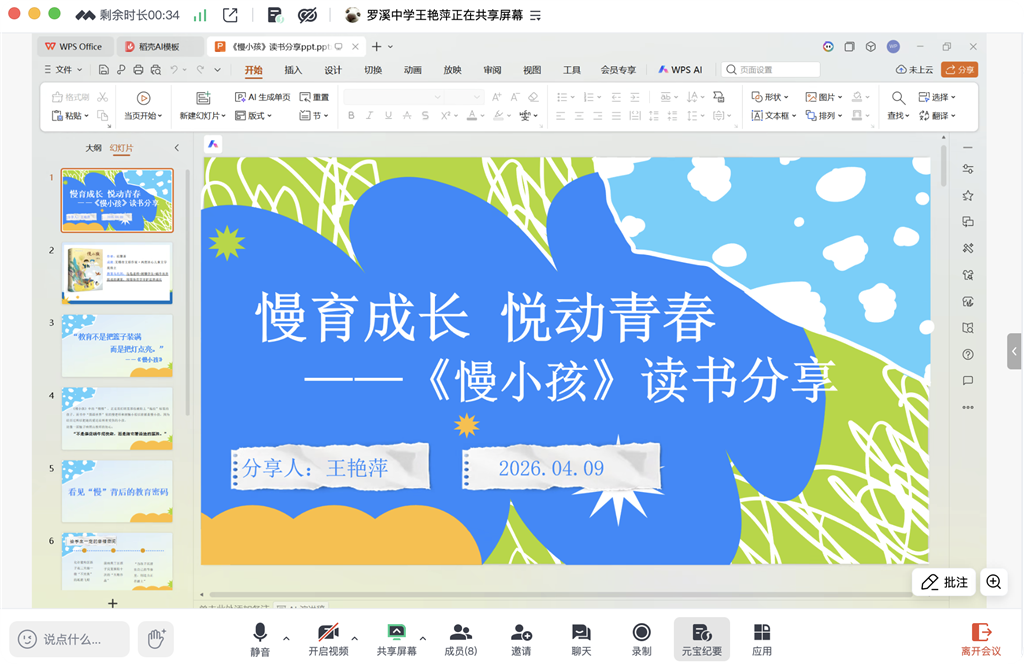
Task: Open the 形状 shapes dropdown
Action: click(770, 97)
